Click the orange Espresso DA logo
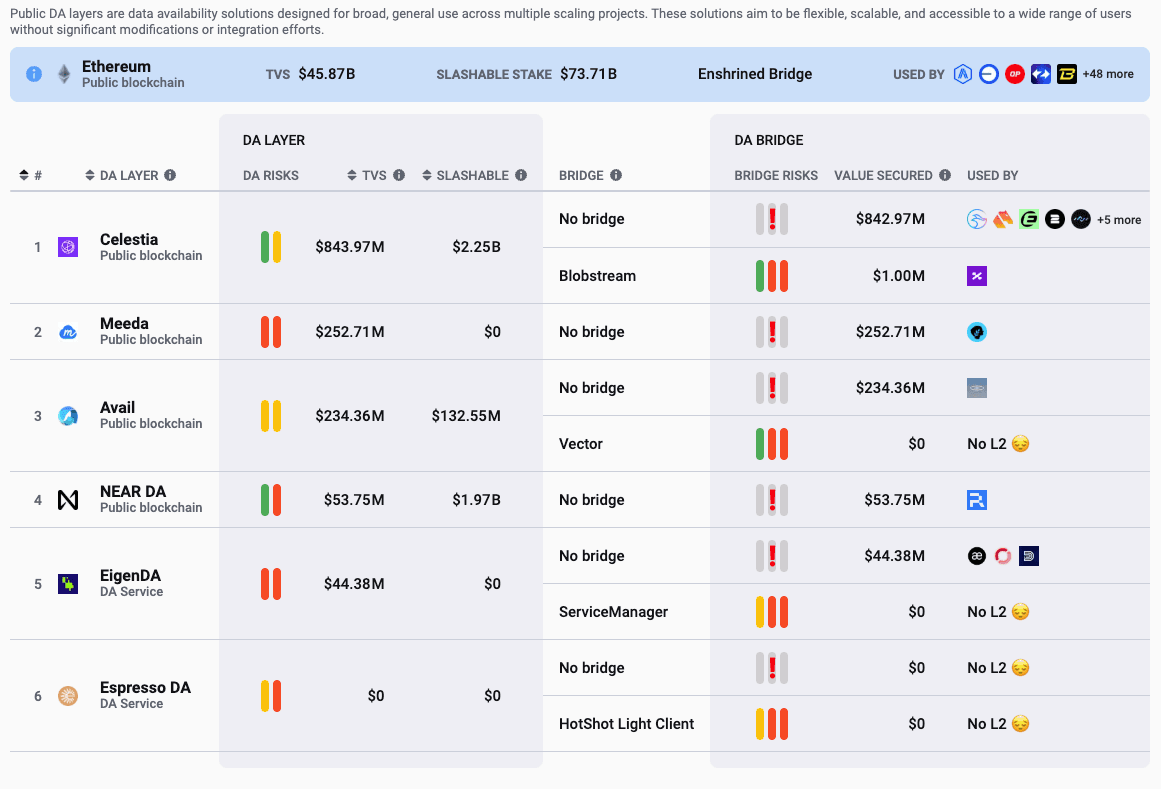Screen dimensions: 1161x789 tap(68, 696)
